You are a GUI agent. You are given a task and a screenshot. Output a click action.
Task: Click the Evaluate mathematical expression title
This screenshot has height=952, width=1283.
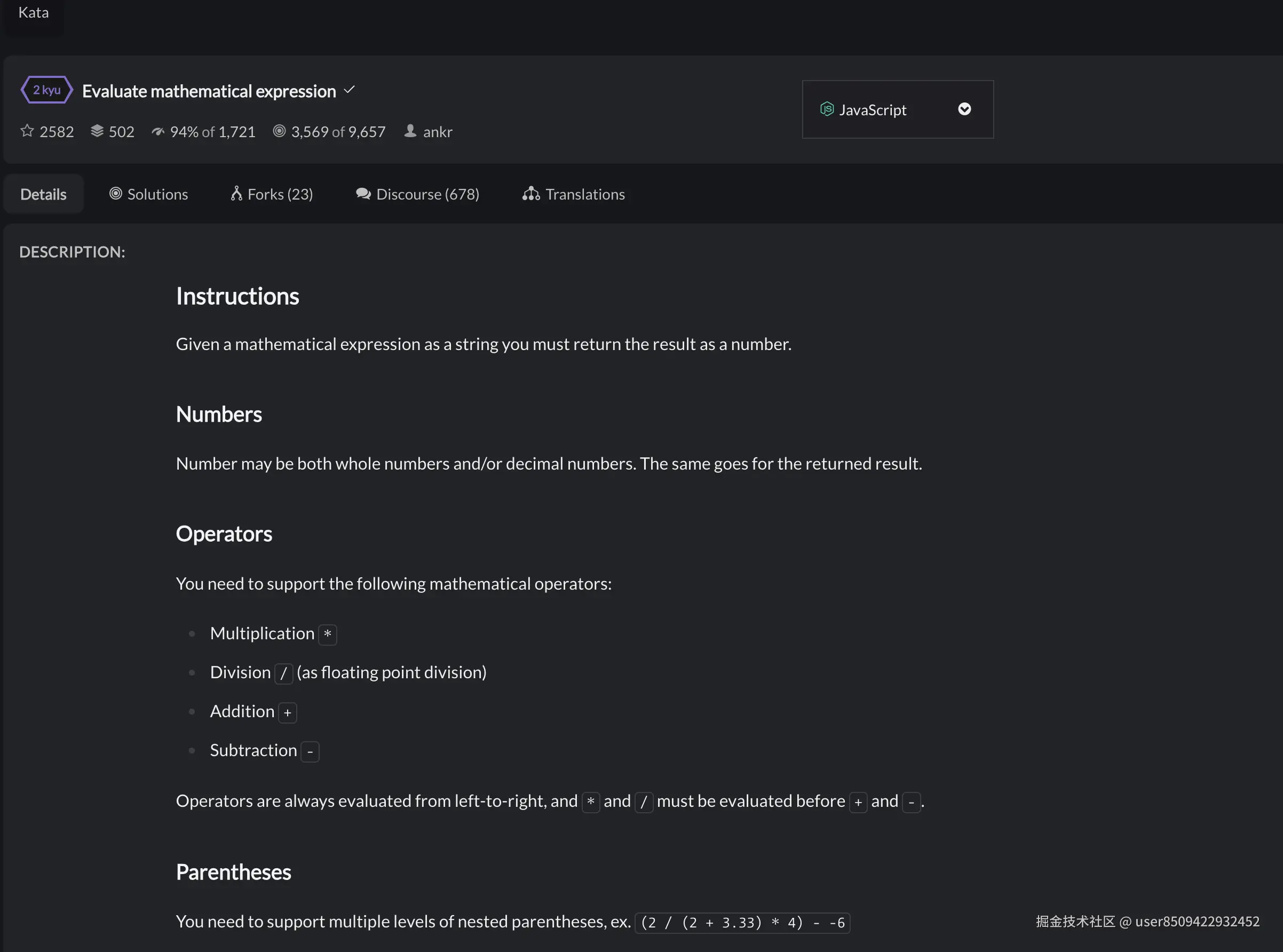(x=209, y=91)
